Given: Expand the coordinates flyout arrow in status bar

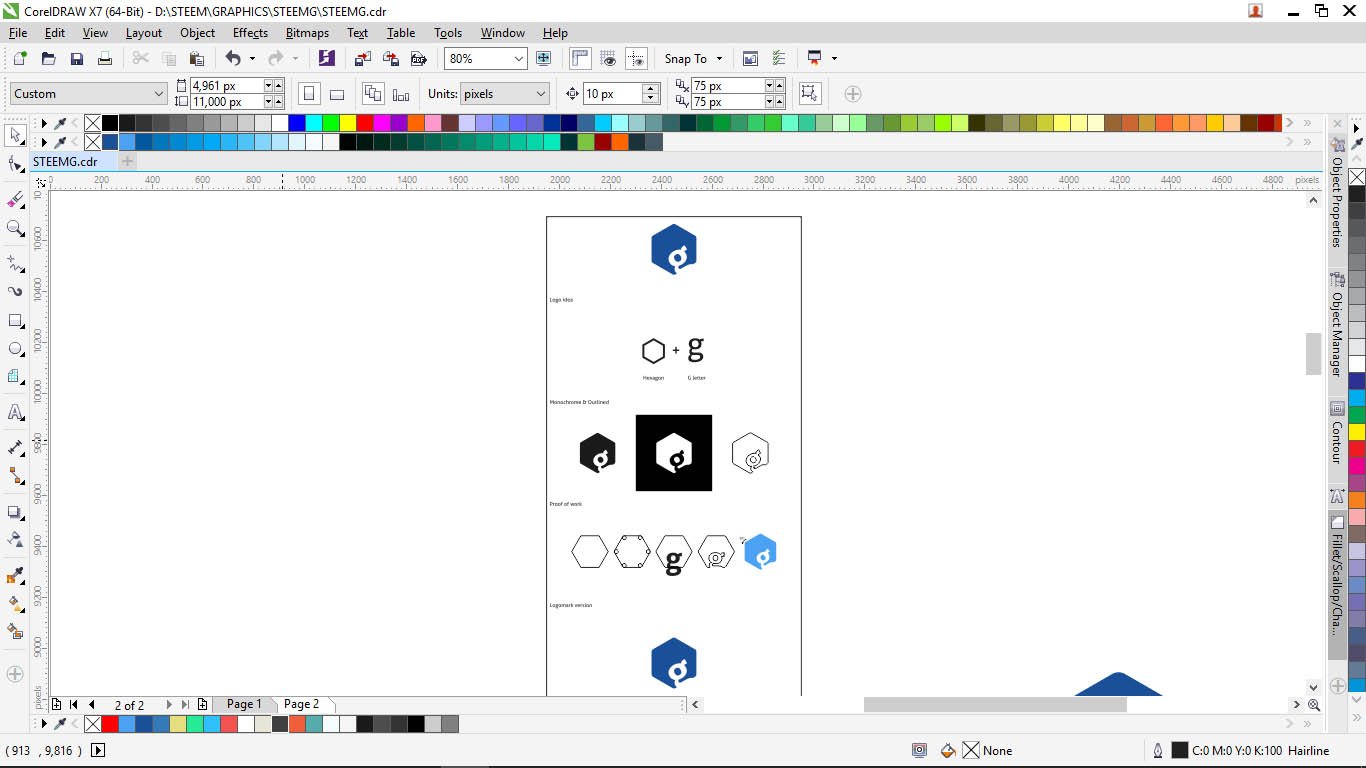Looking at the screenshot, I should point(98,750).
